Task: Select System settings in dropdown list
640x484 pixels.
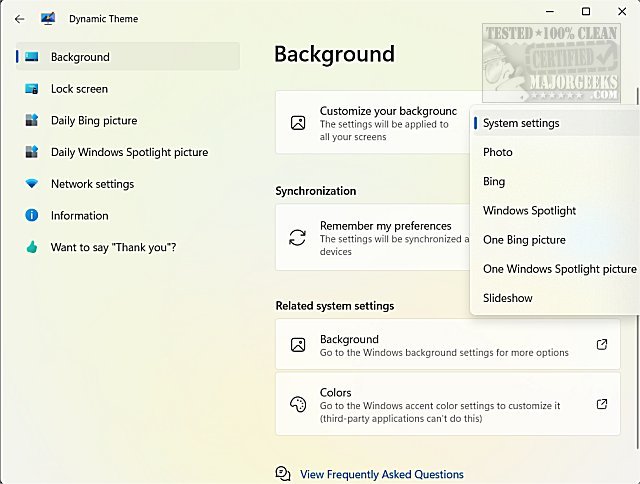Action: click(521, 123)
